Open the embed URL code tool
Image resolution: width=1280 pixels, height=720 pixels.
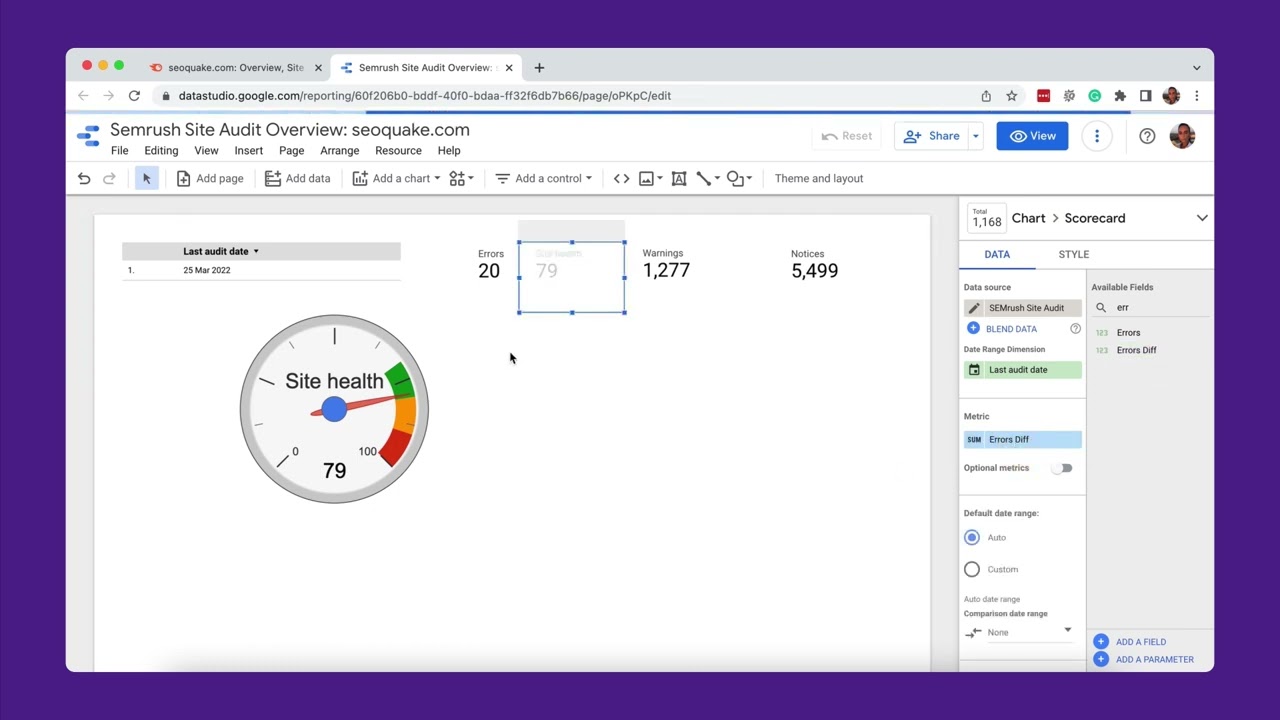[621, 178]
